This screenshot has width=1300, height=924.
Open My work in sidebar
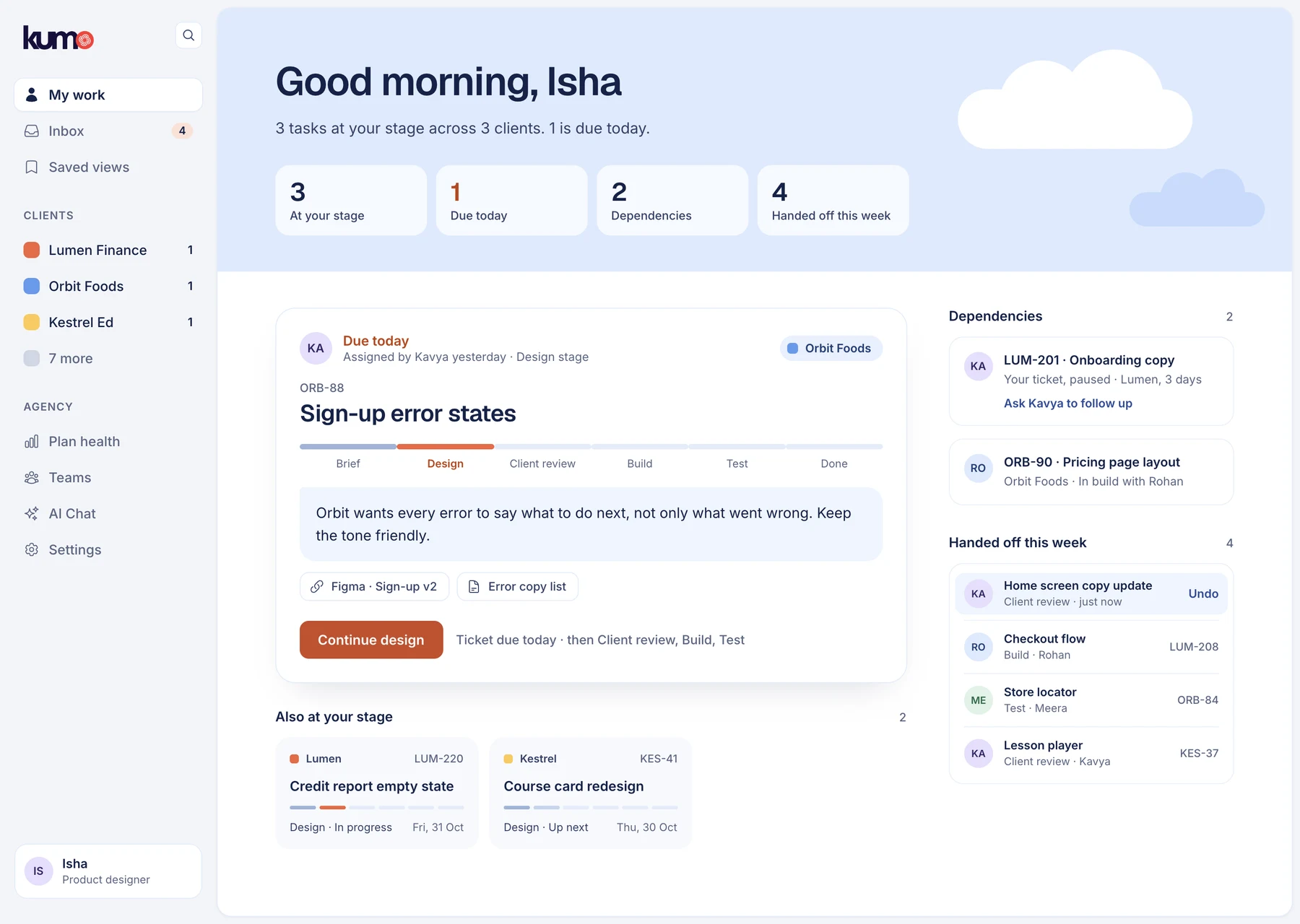click(x=108, y=95)
